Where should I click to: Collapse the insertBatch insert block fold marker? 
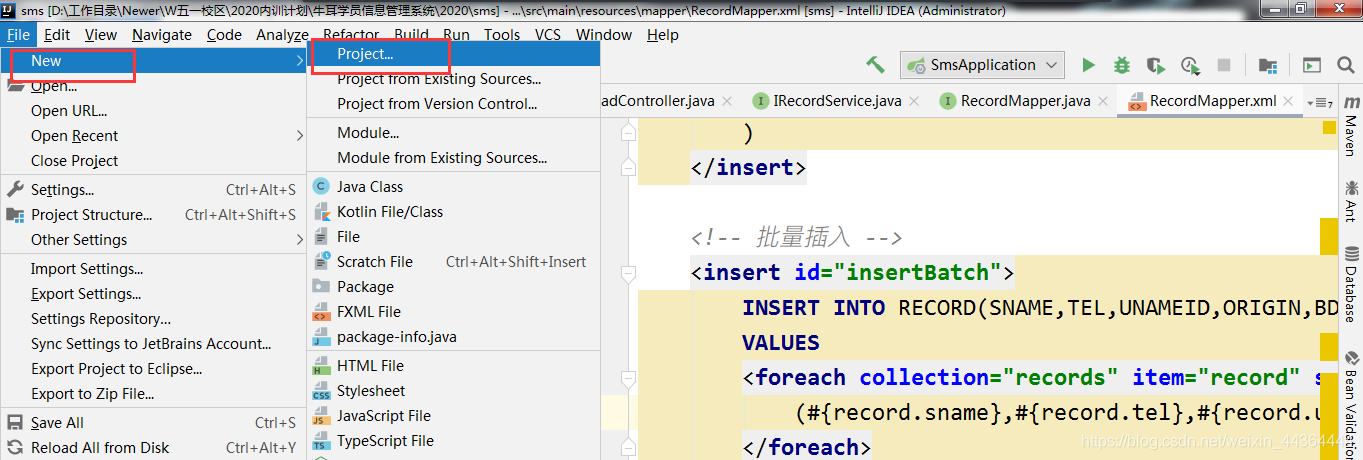[628, 272]
